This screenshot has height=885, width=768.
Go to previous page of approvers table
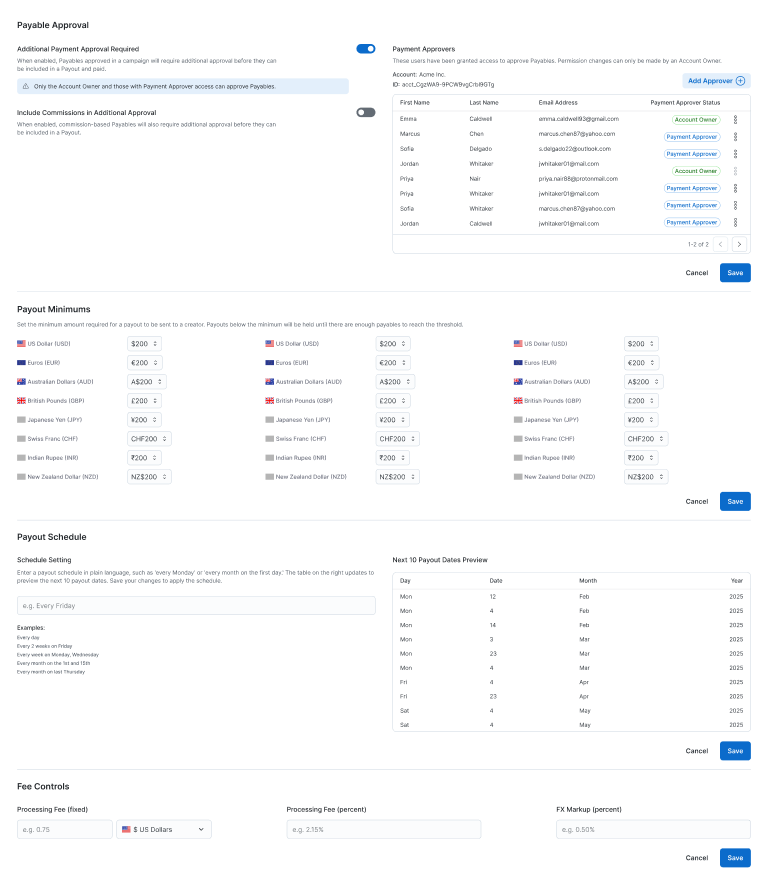coord(720,244)
